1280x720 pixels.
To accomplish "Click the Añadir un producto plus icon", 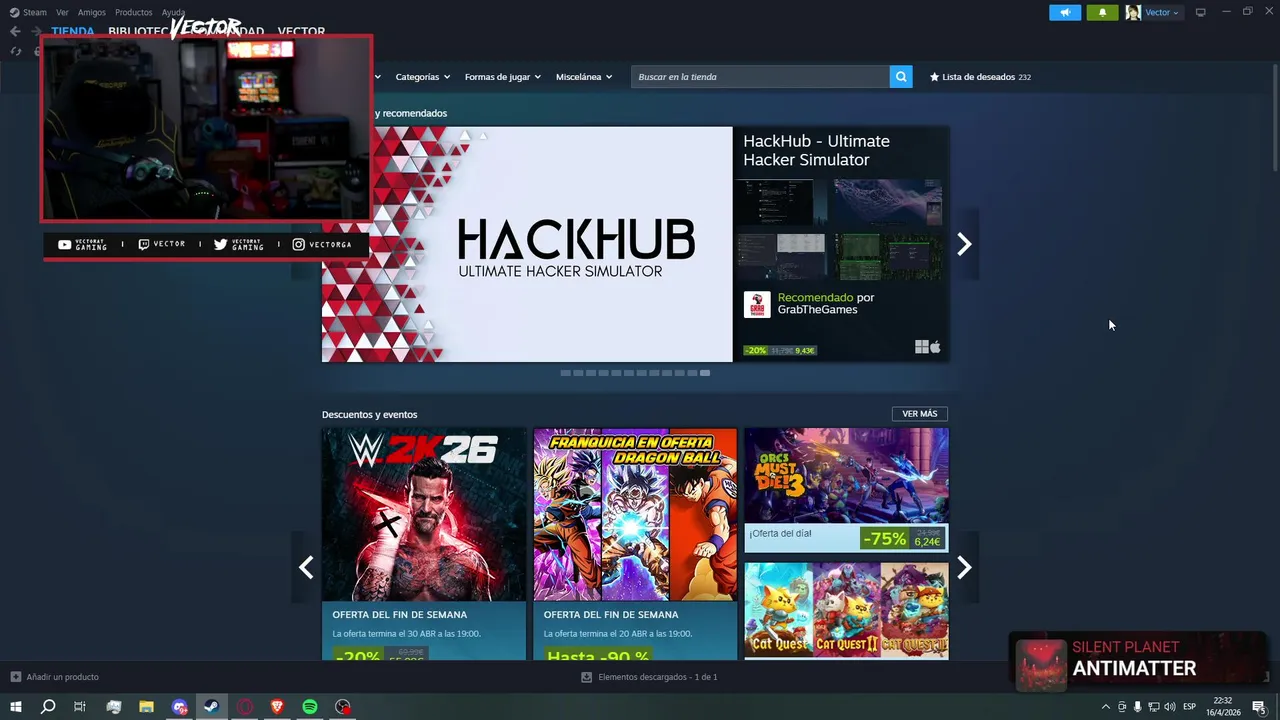I will pyautogui.click(x=15, y=677).
